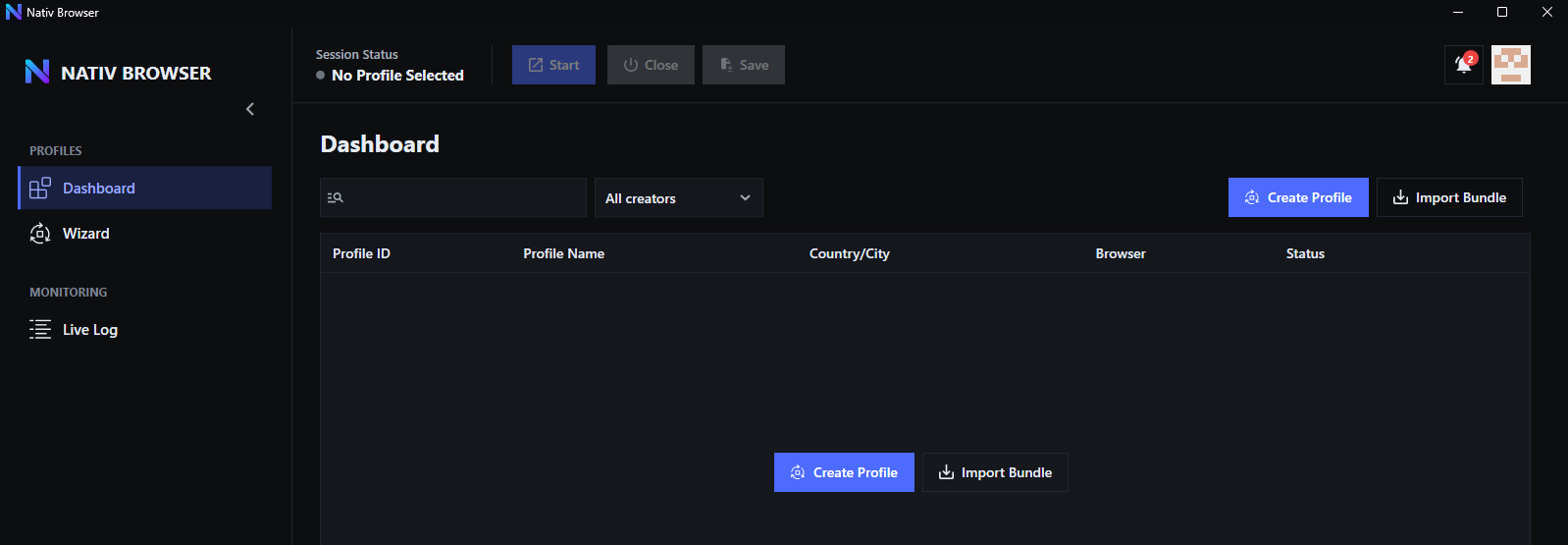Start the session with Start button
1568x545 pixels.
(x=553, y=65)
